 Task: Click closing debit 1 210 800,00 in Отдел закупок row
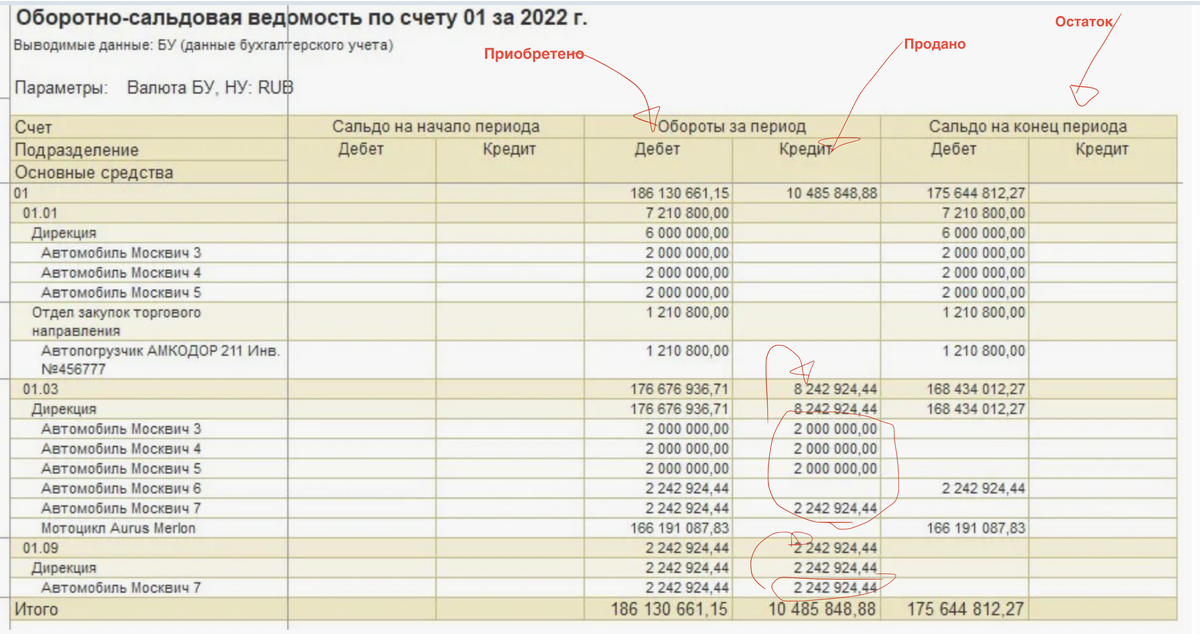pyautogui.click(x=984, y=313)
